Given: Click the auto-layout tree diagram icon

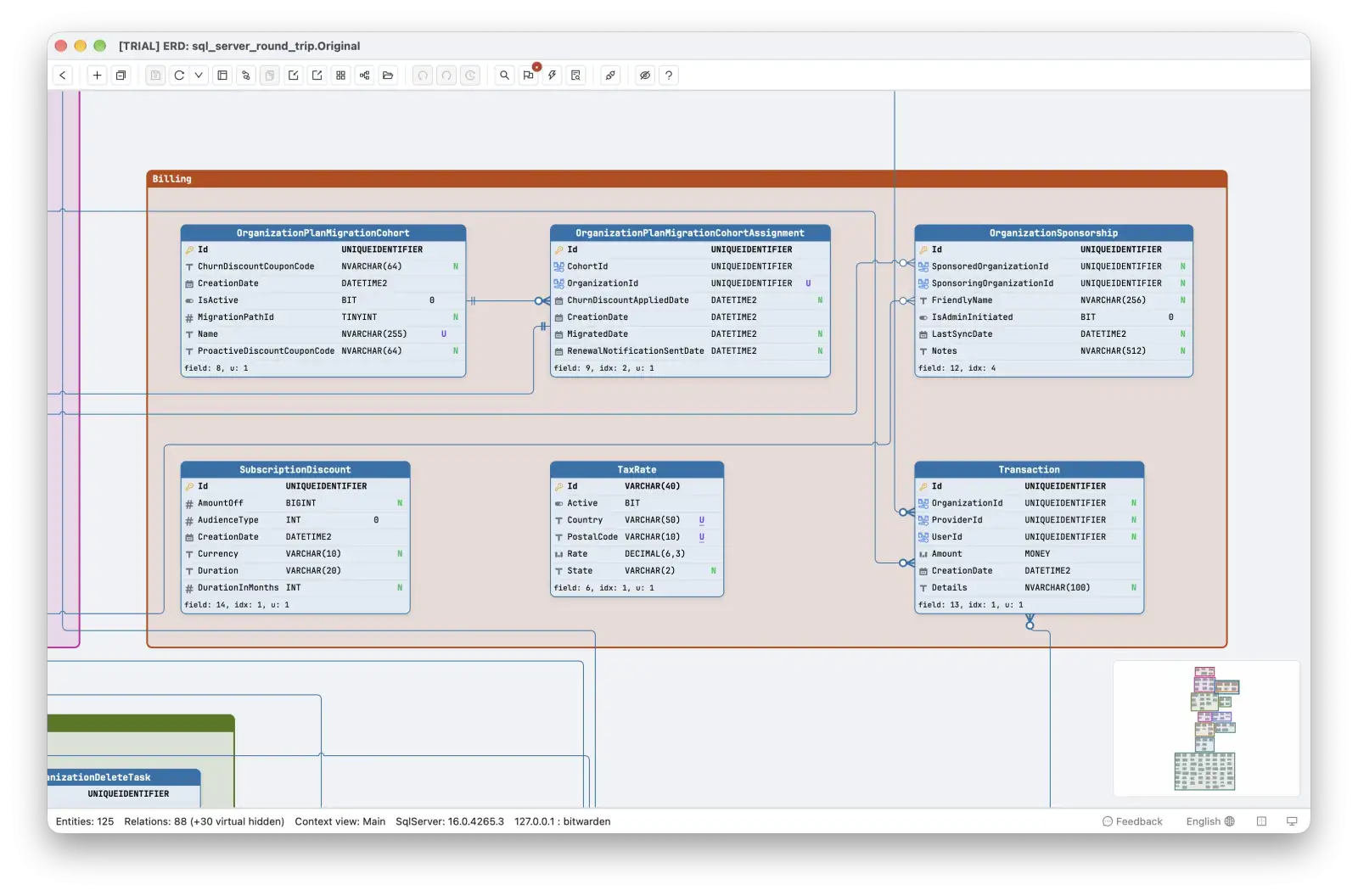Looking at the screenshot, I should tap(365, 76).
